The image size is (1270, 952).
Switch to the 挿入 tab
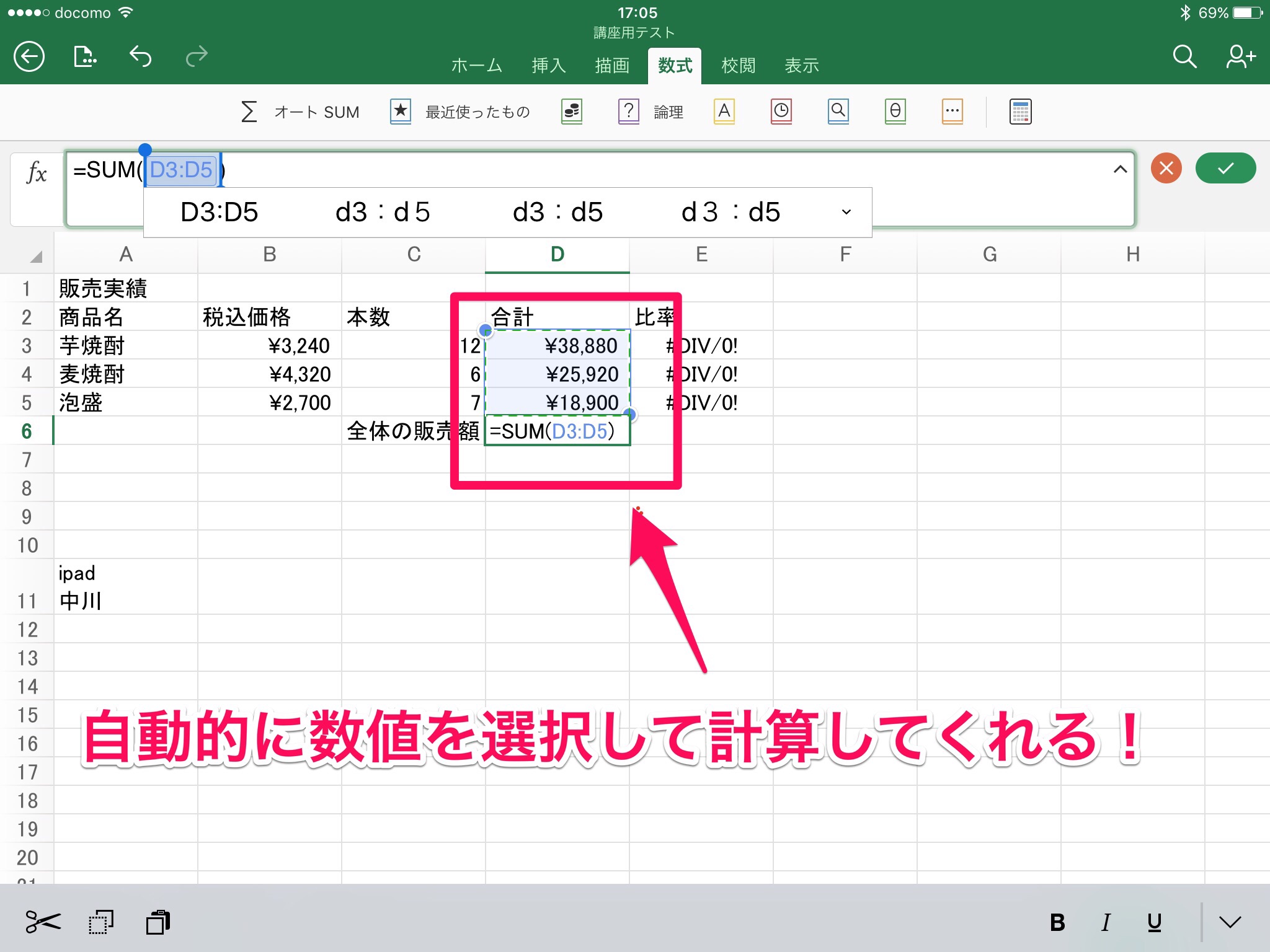(x=549, y=66)
